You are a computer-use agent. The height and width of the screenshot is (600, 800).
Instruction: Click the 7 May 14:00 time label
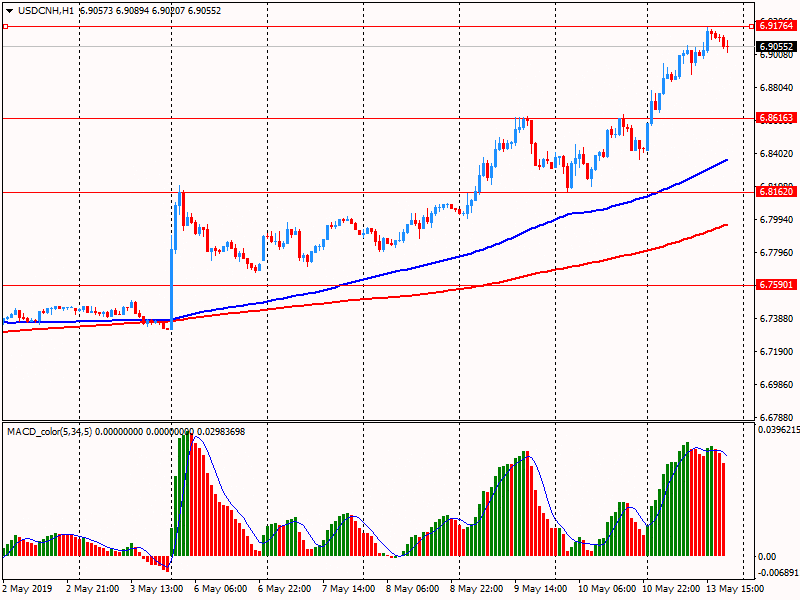pyautogui.click(x=349, y=589)
